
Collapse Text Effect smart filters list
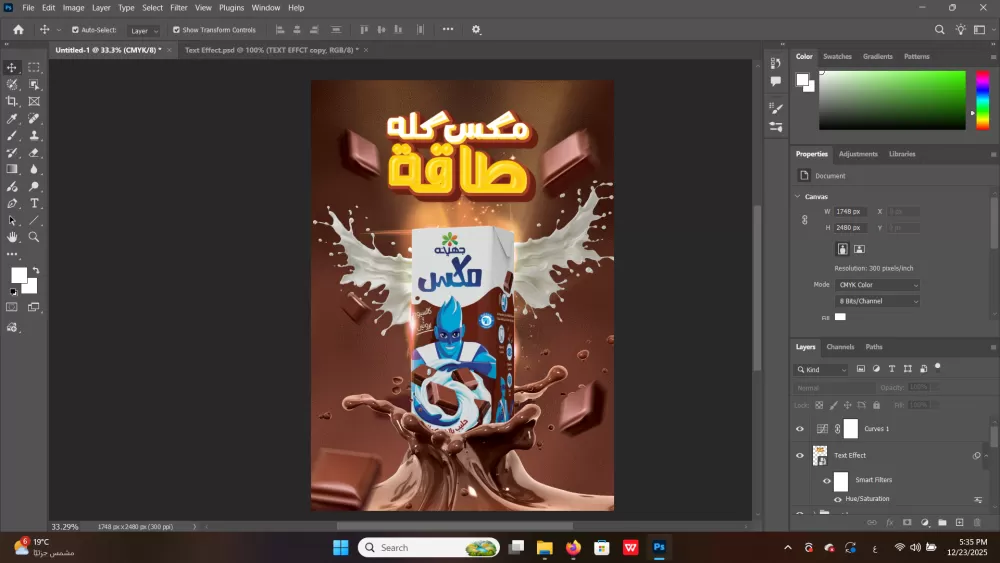click(x=986, y=456)
